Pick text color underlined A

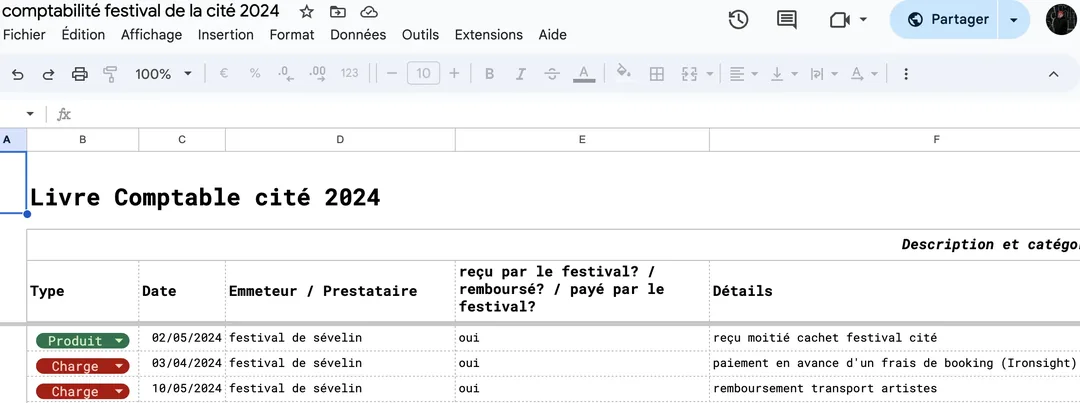(x=585, y=74)
